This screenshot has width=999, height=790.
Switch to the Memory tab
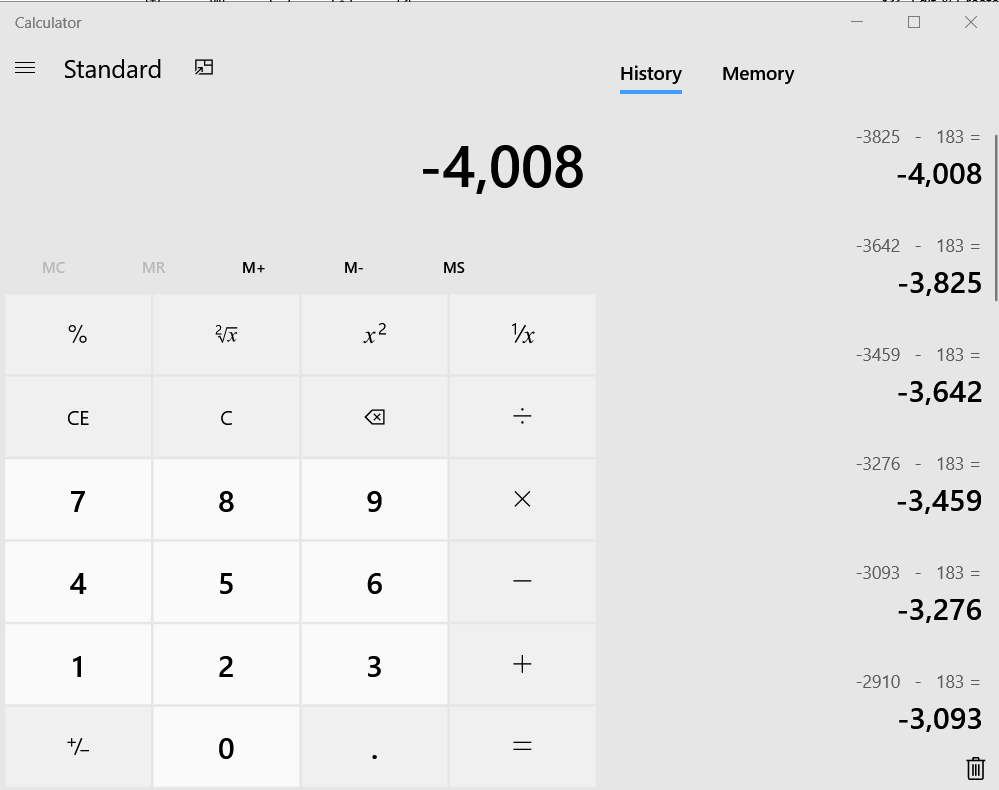pos(758,74)
